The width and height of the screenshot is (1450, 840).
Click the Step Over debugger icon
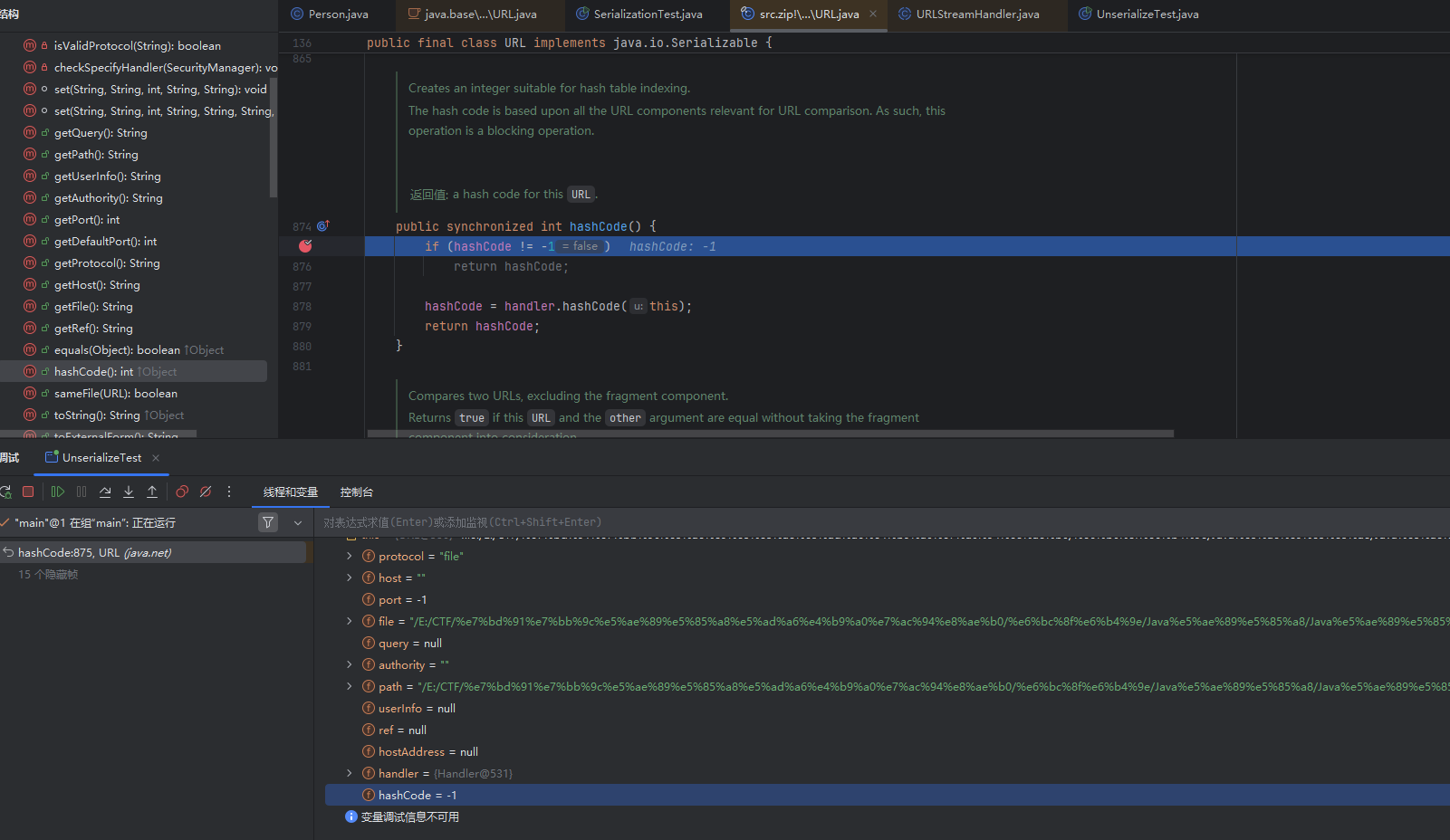[x=105, y=492]
